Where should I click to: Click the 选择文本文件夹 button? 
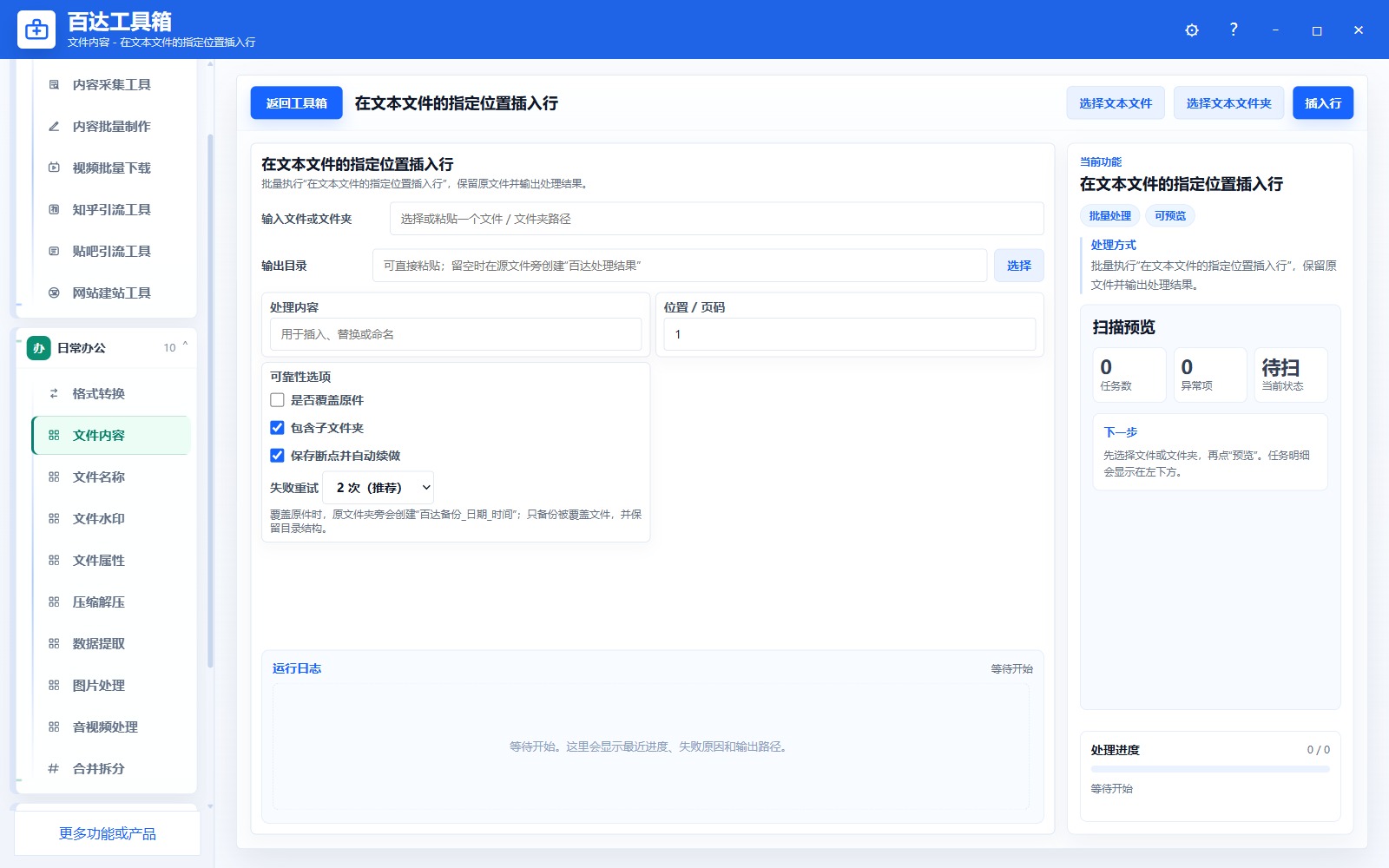1228,103
